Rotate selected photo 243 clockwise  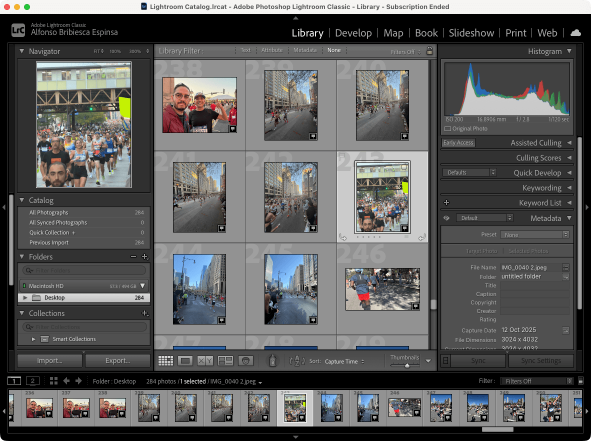(422, 237)
